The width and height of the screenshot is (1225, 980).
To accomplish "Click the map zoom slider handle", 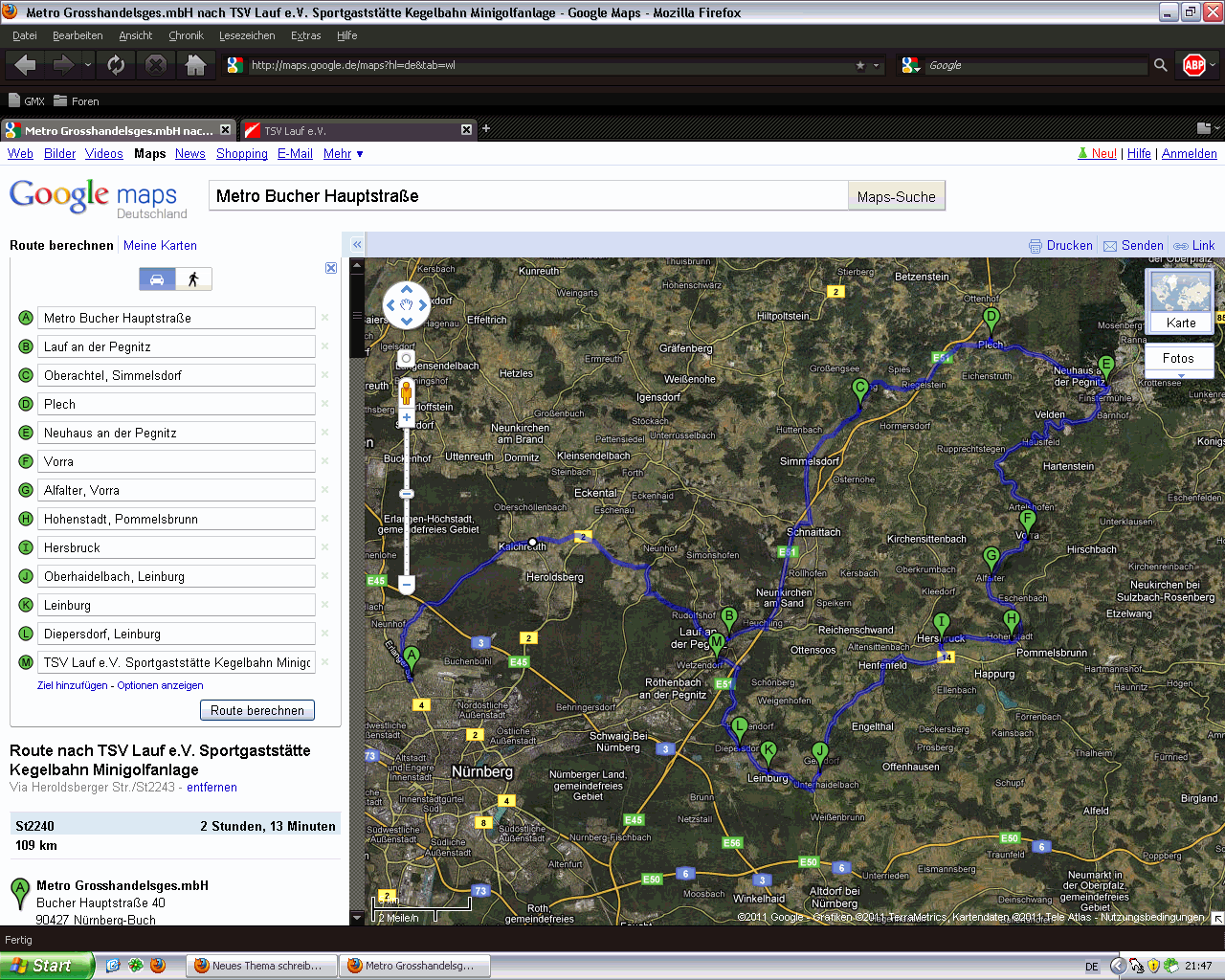I will coord(406,494).
